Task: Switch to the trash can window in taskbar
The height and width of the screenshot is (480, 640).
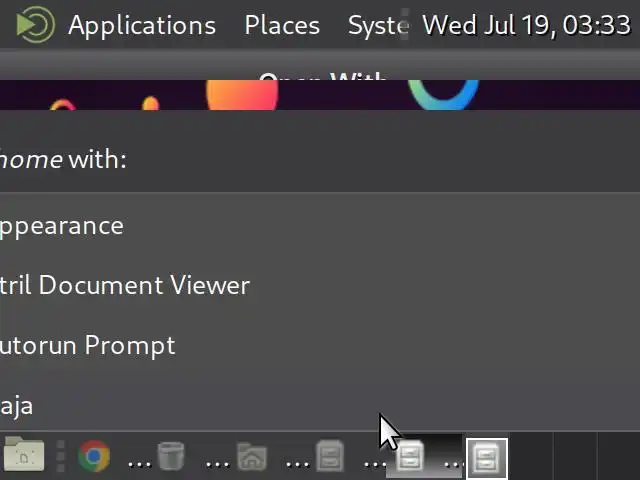Action: click(171, 456)
